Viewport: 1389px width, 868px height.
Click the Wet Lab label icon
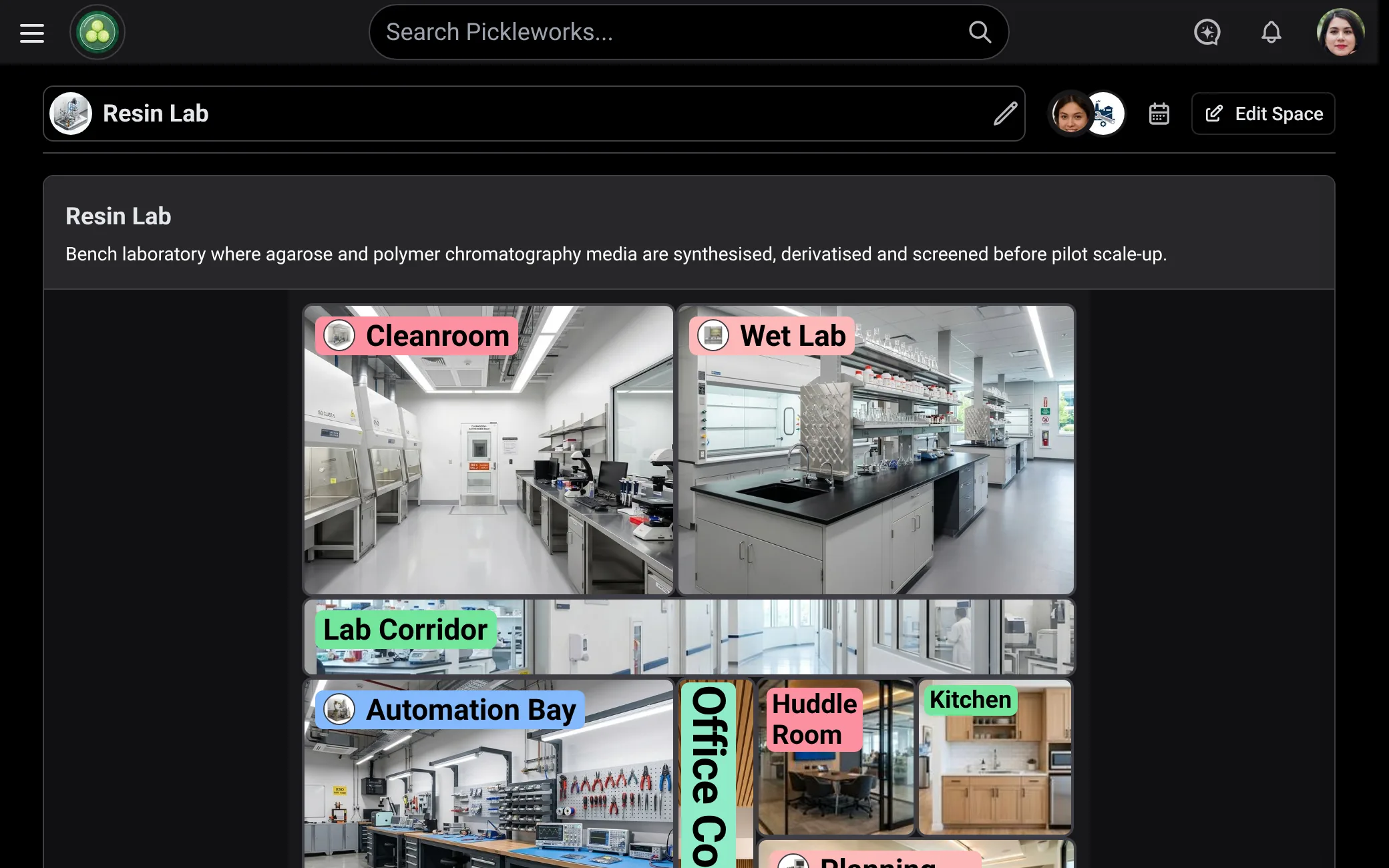pos(713,335)
